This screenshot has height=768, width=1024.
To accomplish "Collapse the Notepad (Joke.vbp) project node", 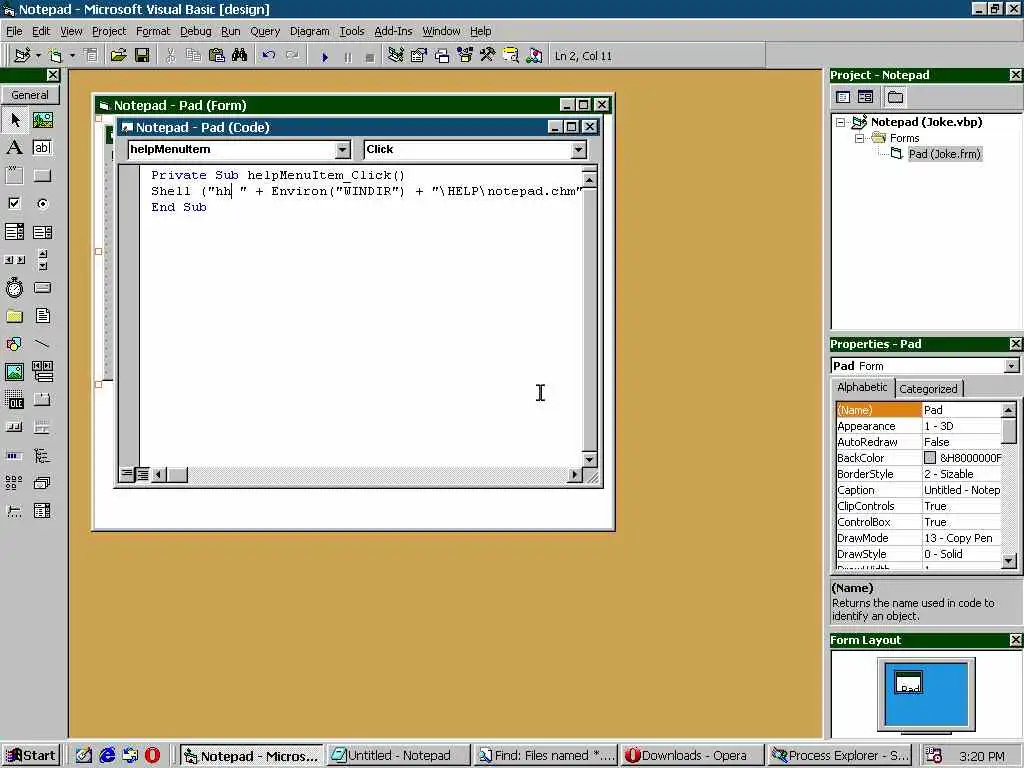I will pyautogui.click(x=841, y=122).
